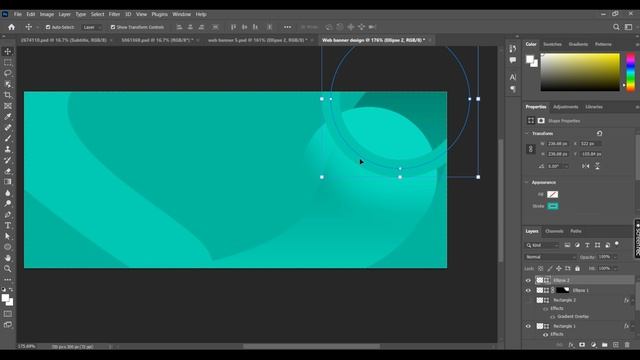
Task: Open the File menu
Action: [18, 14]
